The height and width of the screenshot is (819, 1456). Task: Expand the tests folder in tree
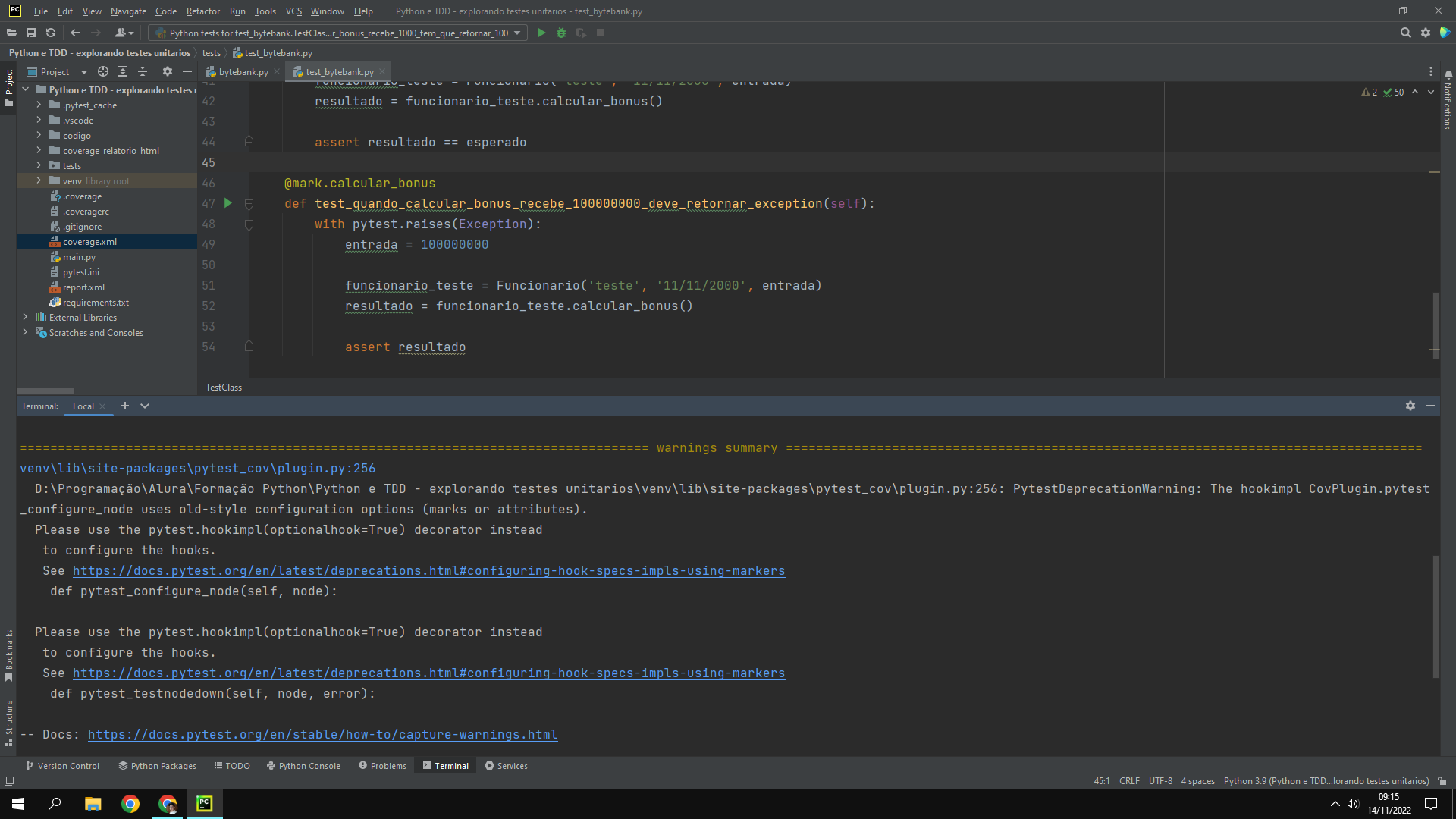pos(39,165)
